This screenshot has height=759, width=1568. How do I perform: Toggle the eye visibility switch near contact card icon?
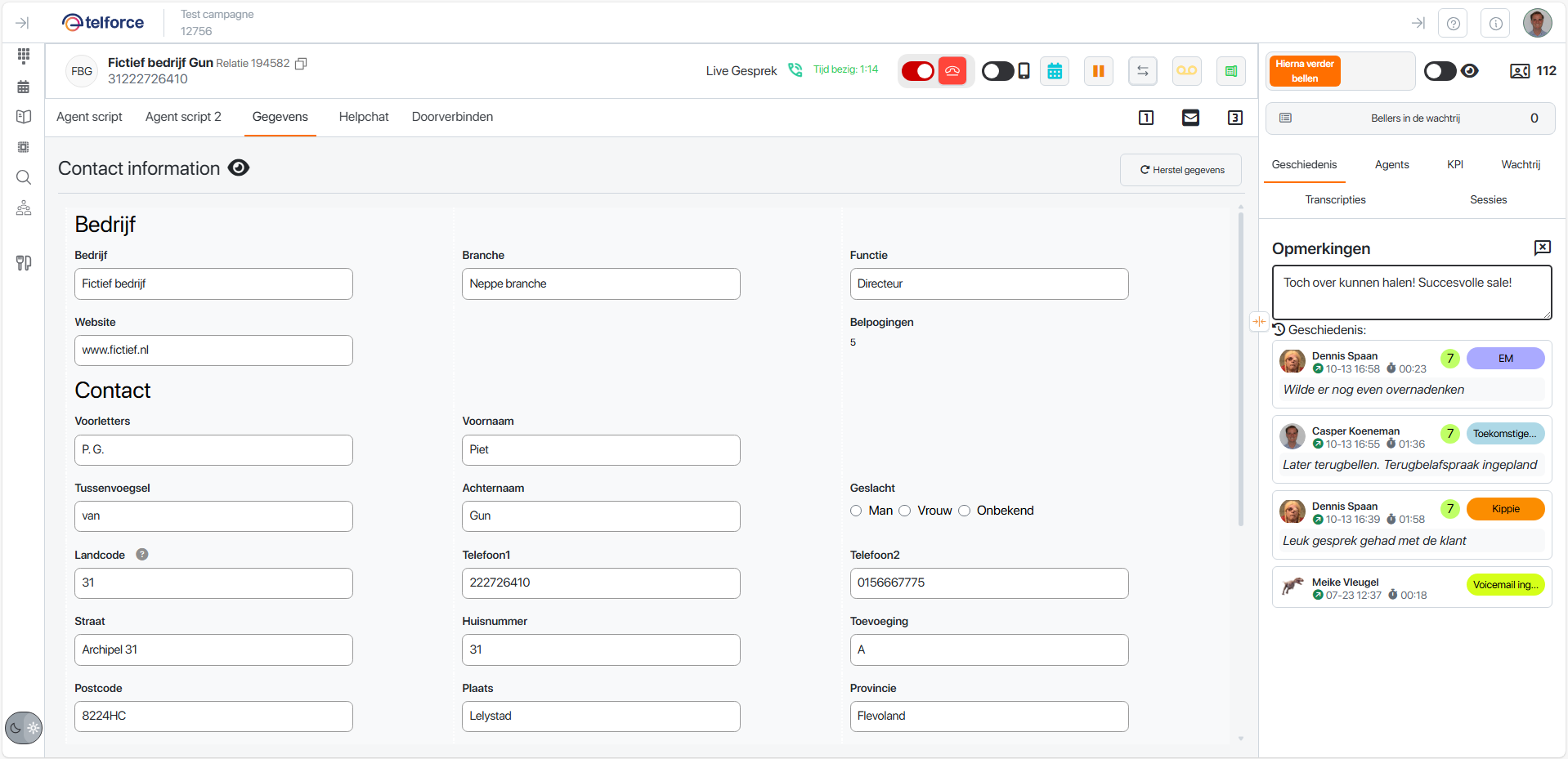point(1439,71)
